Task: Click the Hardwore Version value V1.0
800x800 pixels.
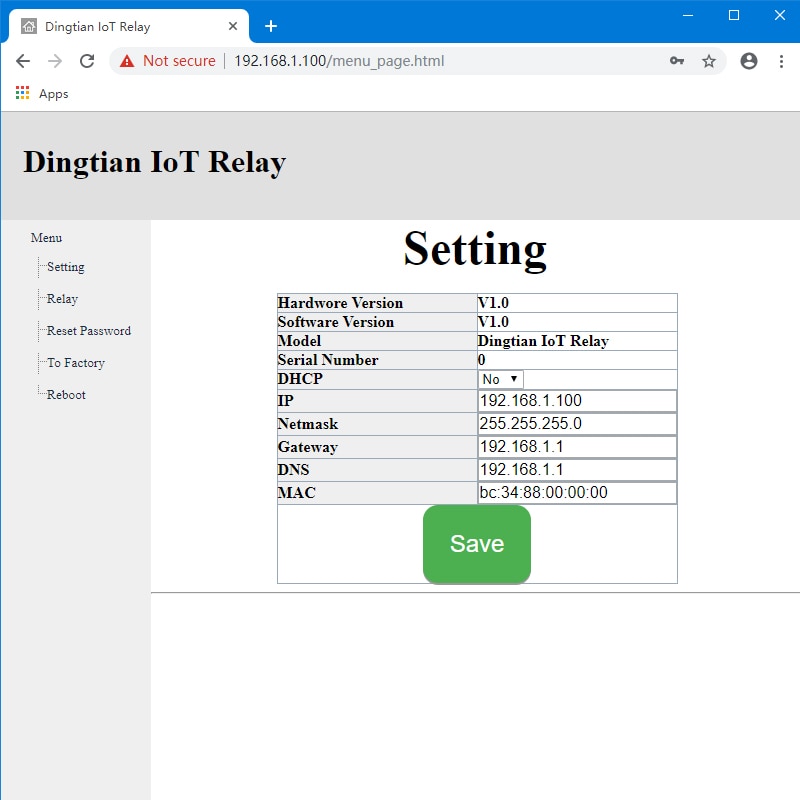Action: click(x=493, y=303)
